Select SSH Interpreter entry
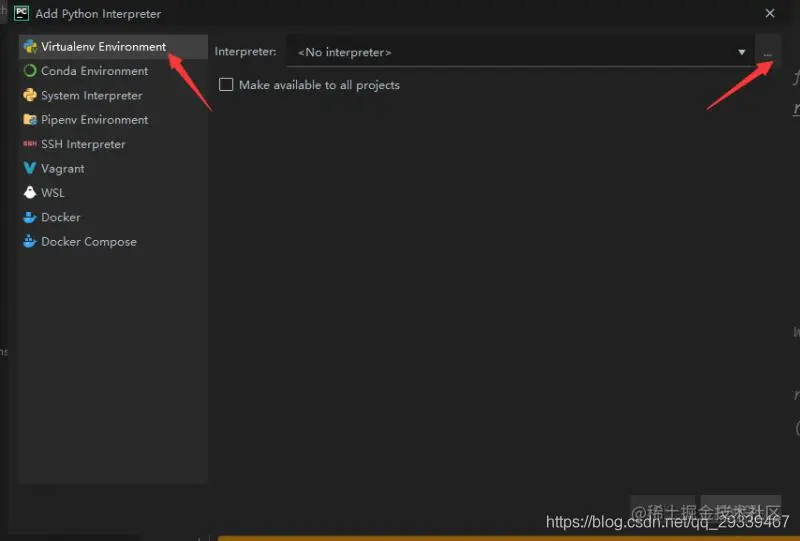Image resolution: width=800 pixels, height=541 pixels. pos(113,144)
